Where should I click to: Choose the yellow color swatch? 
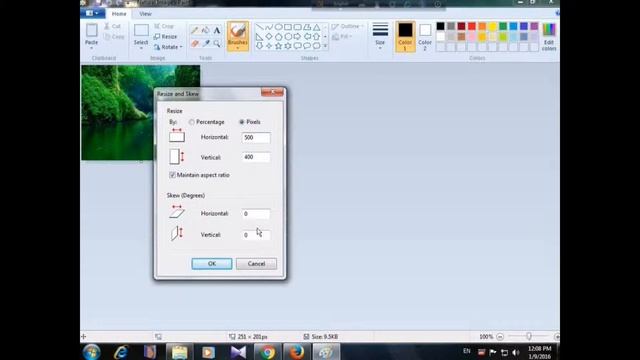[x=492, y=26]
